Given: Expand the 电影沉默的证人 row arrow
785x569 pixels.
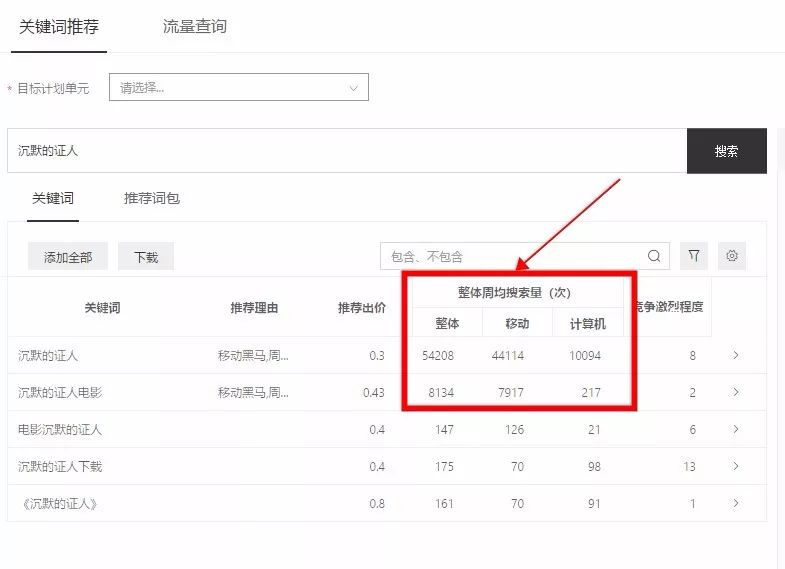Looking at the screenshot, I should point(736,429).
